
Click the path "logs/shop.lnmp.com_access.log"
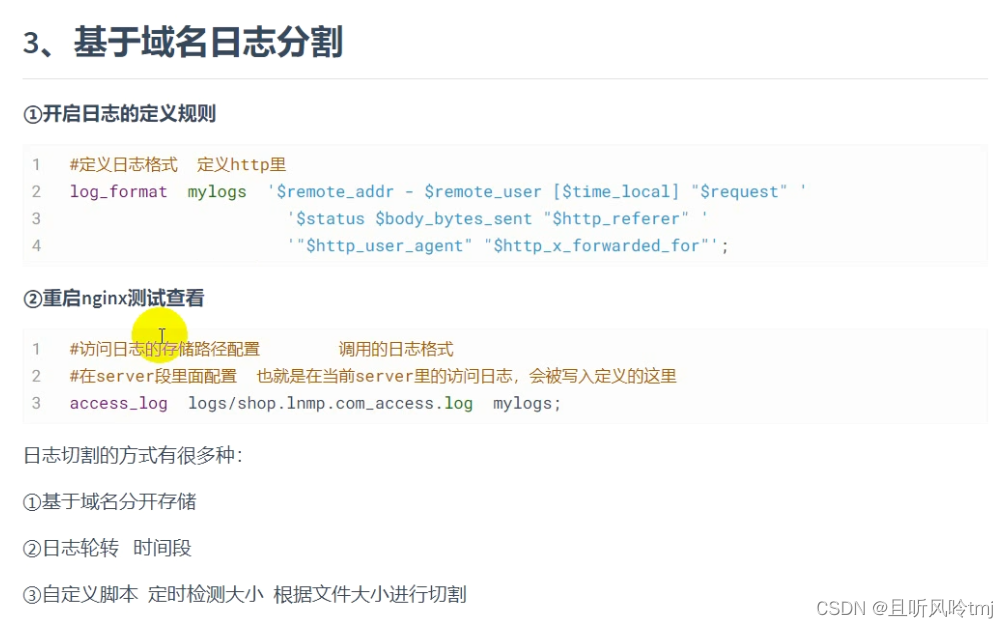tap(330, 403)
